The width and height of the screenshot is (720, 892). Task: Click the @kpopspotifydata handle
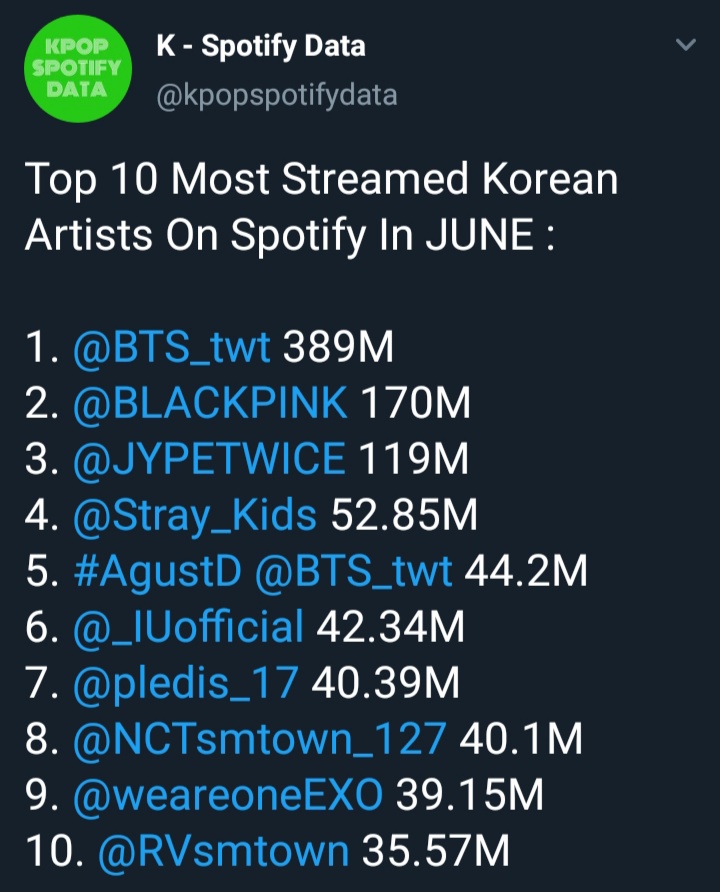click(x=277, y=96)
